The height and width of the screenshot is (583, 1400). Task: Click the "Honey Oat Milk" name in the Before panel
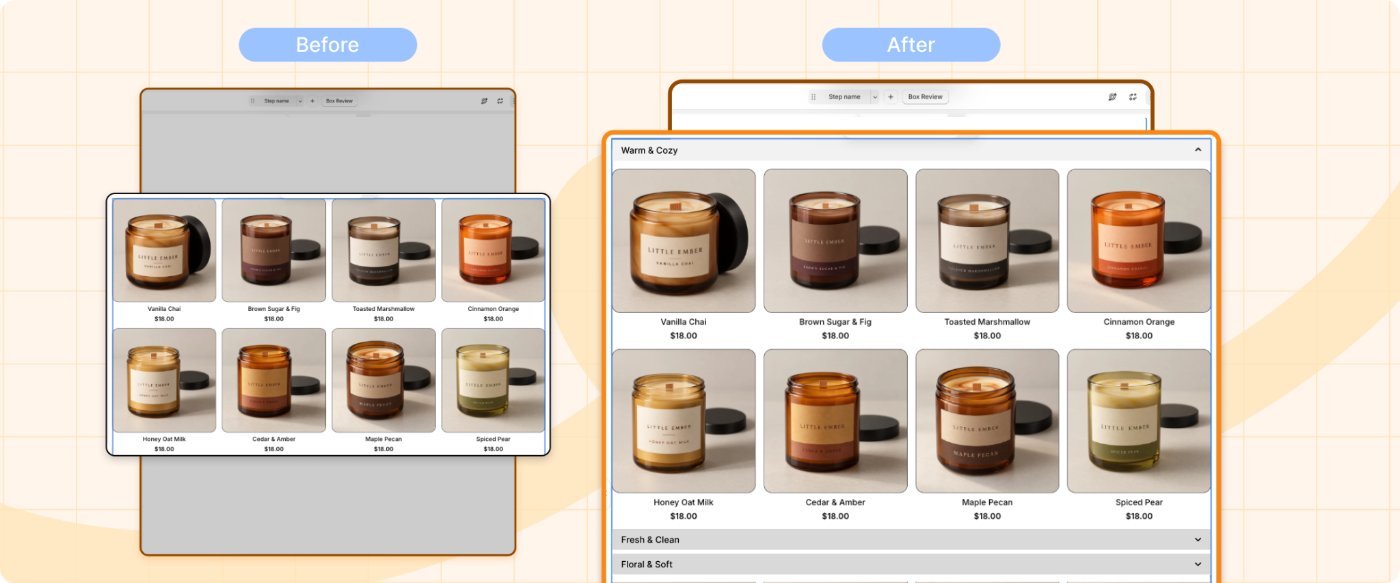tap(164, 439)
